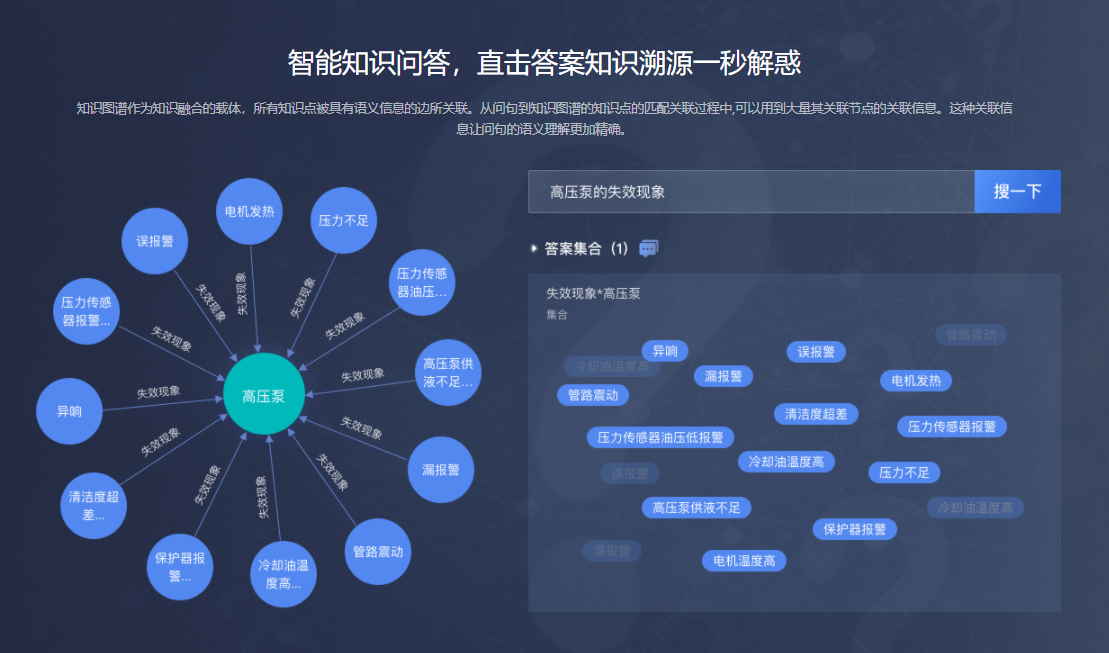The image size is (1109, 653).
Task: Click the highlighted 冷却油温度高 answer tag
Action: click(x=786, y=462)
